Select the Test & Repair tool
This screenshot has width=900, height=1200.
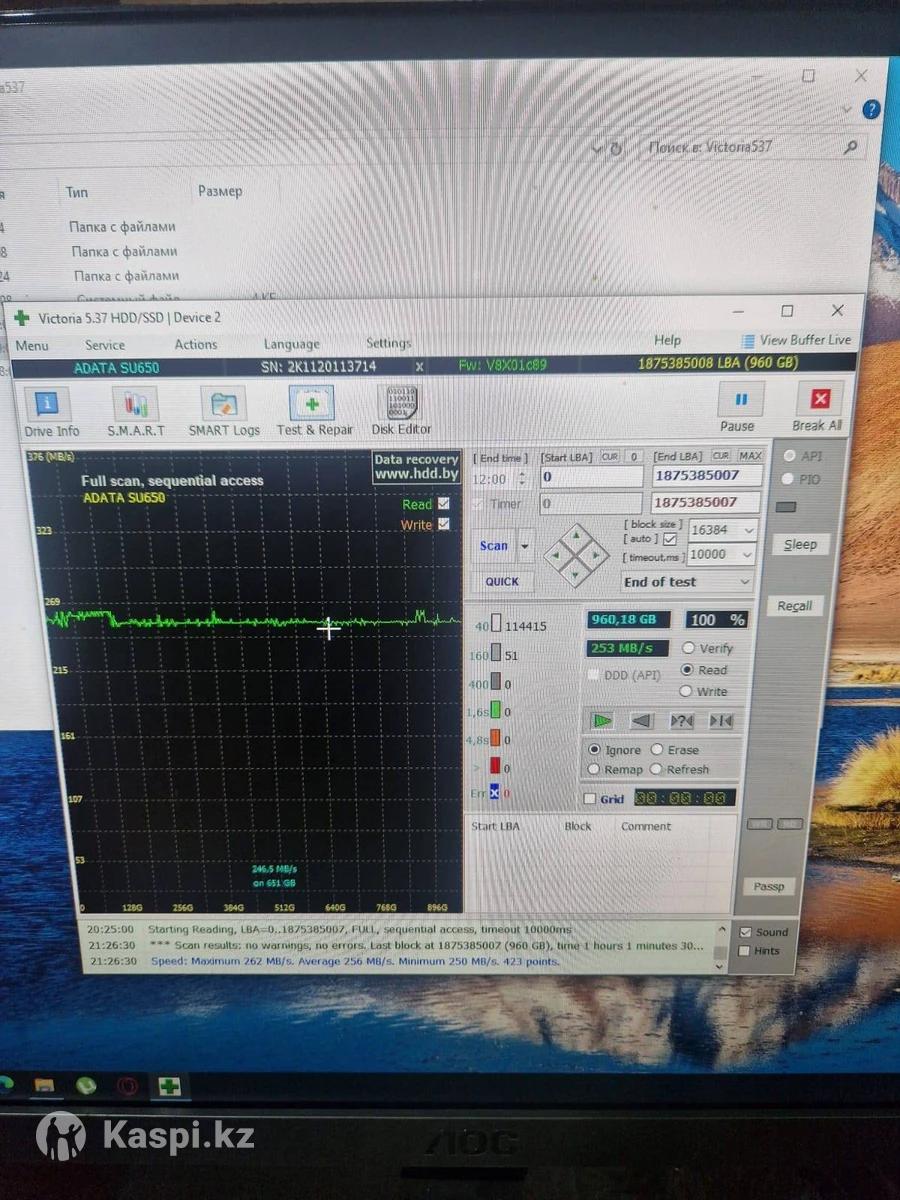(313, 411)
